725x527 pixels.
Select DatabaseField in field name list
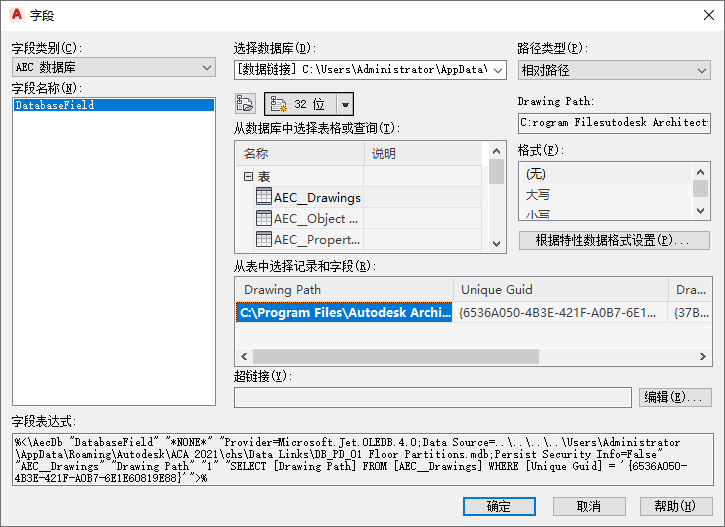(114, 105)
